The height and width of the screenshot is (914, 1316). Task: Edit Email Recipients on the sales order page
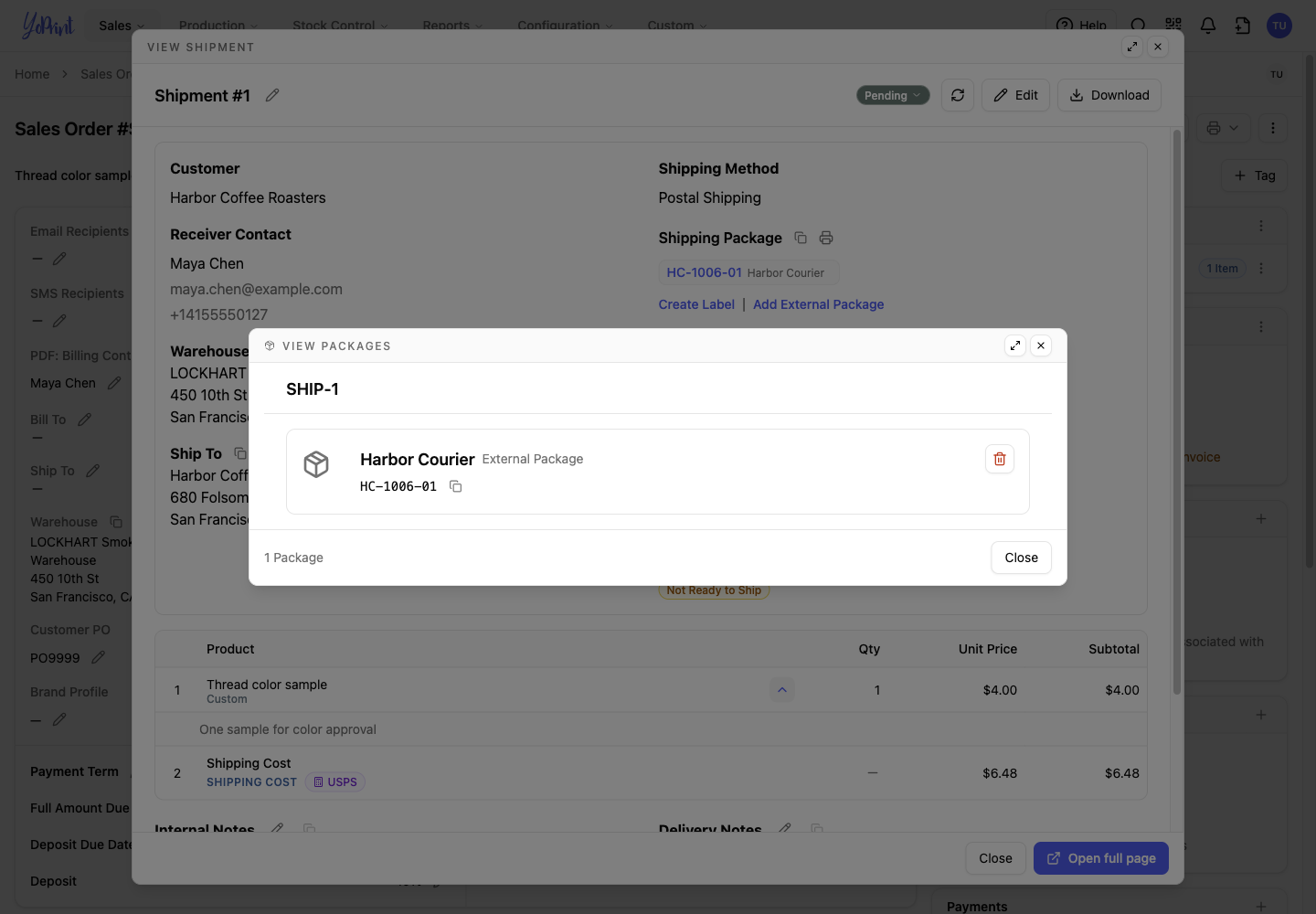pos(59,259)
